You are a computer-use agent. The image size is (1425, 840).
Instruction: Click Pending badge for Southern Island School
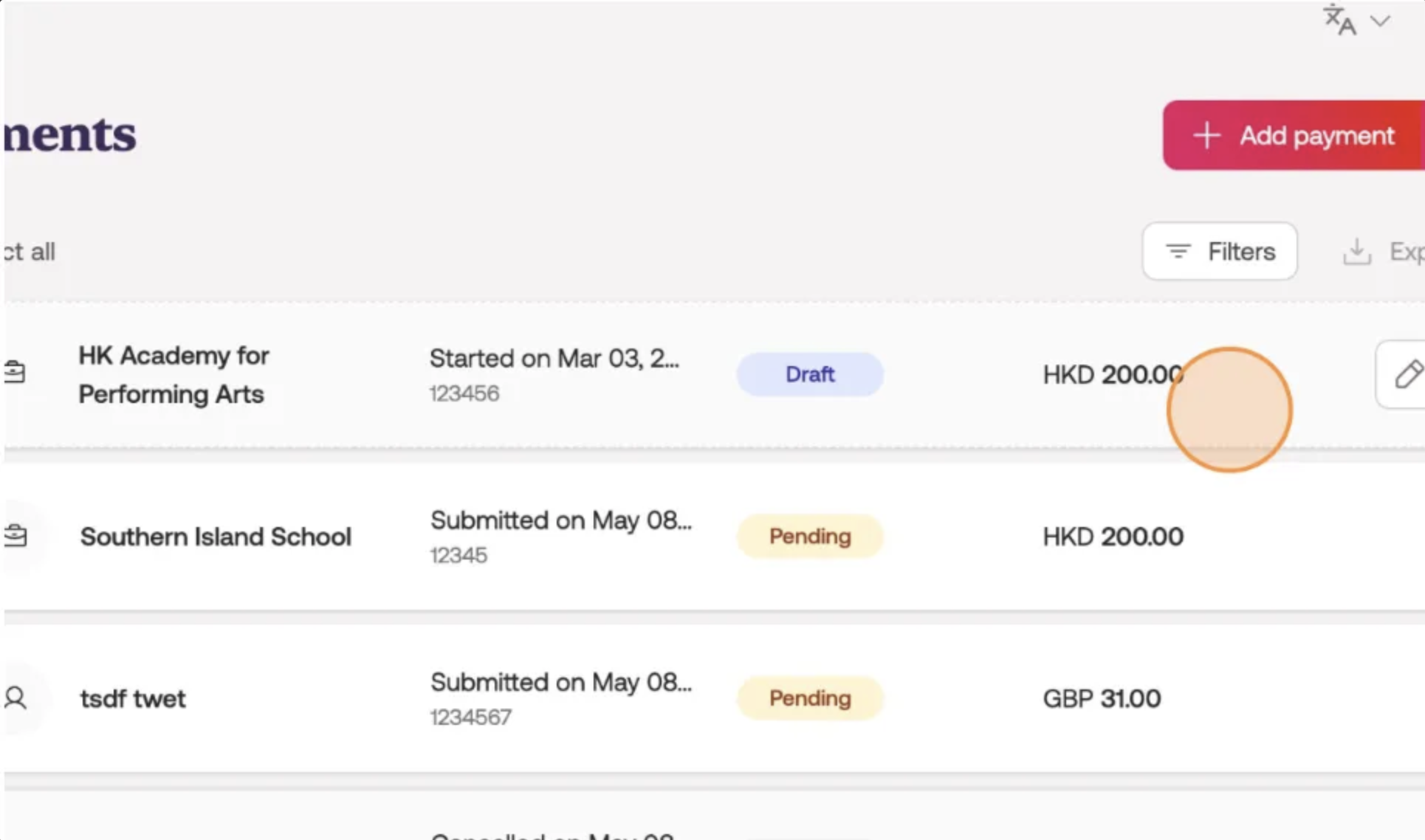(809, 536)
